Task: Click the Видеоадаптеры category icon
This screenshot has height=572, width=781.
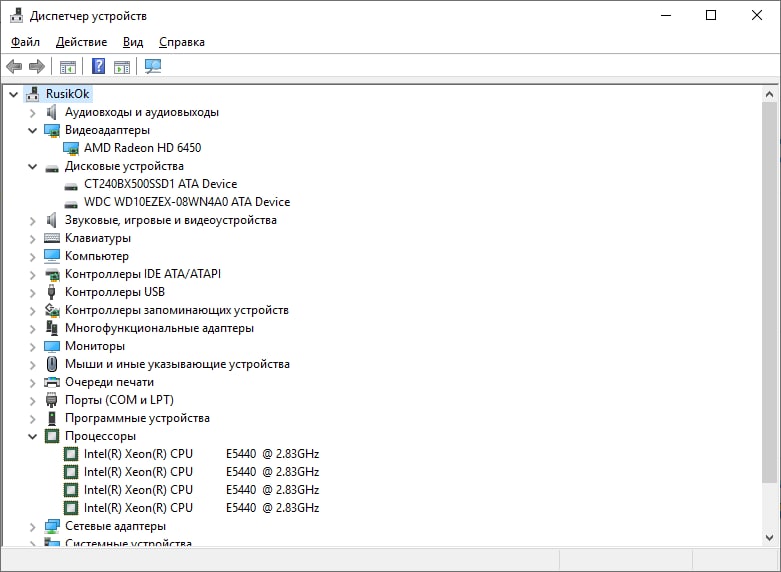Action: point(52,130)
